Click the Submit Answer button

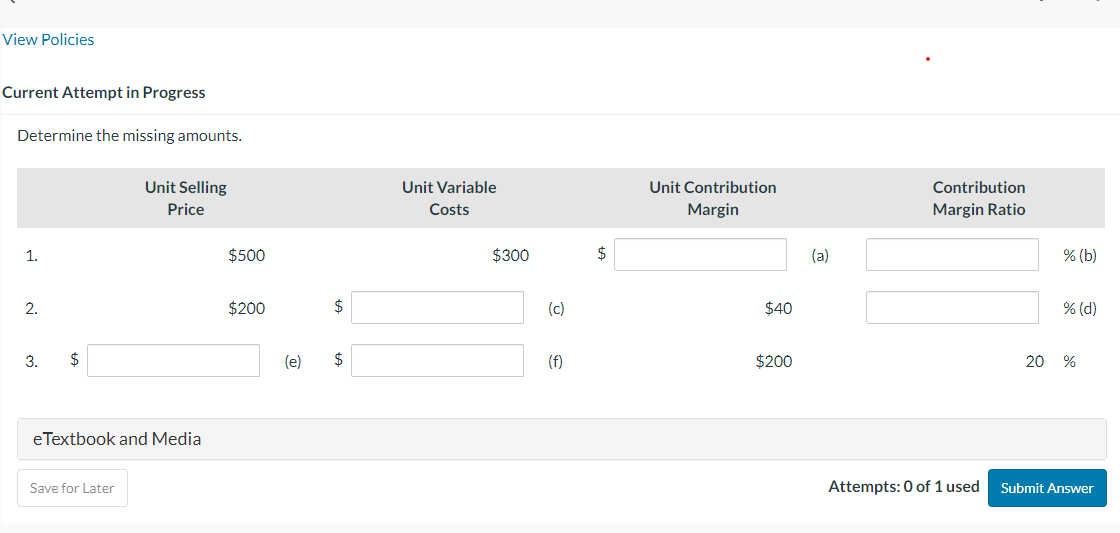1046,488
